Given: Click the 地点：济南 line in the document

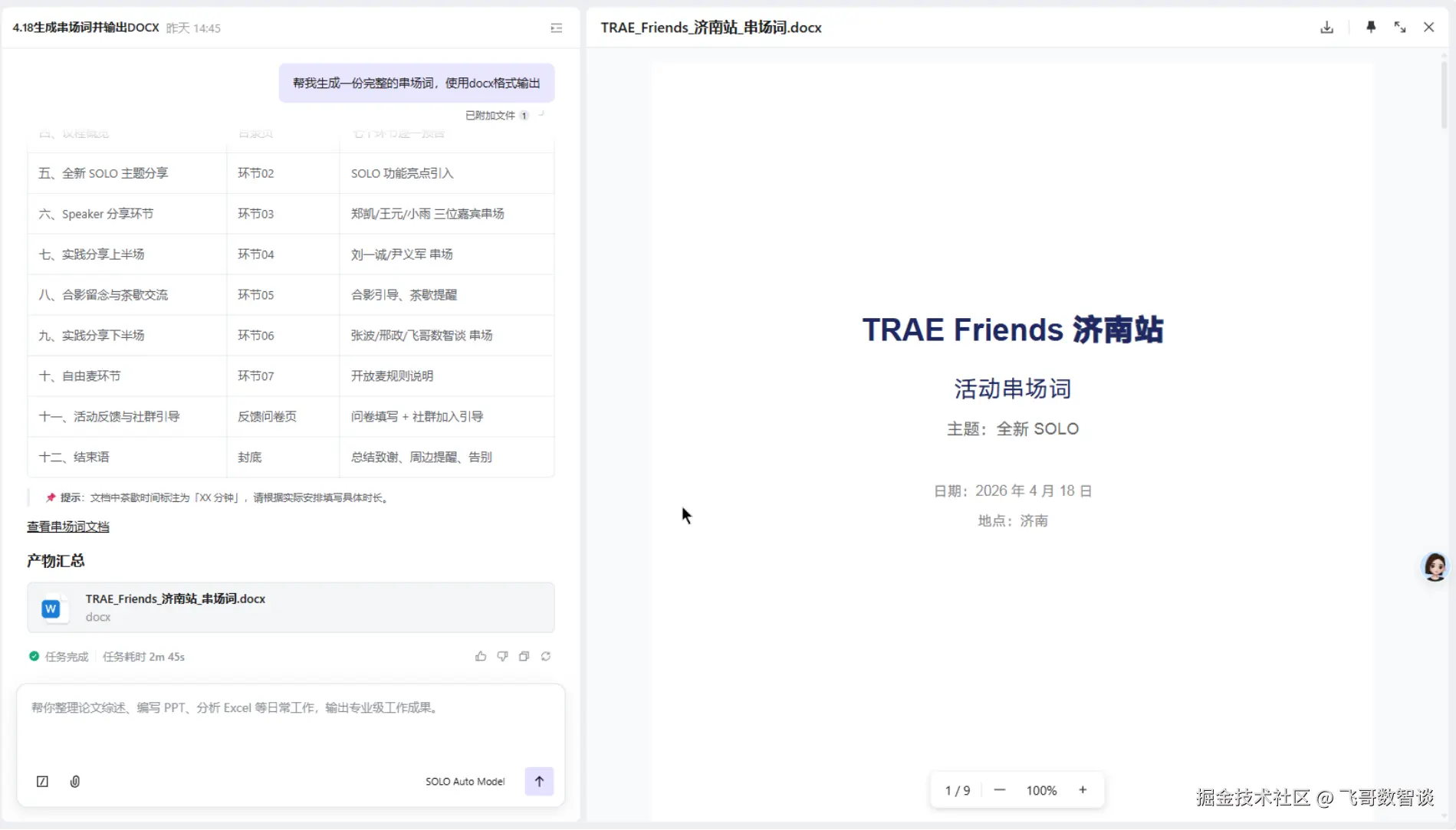Looking at the screenshot, I should click(1013, 521).
